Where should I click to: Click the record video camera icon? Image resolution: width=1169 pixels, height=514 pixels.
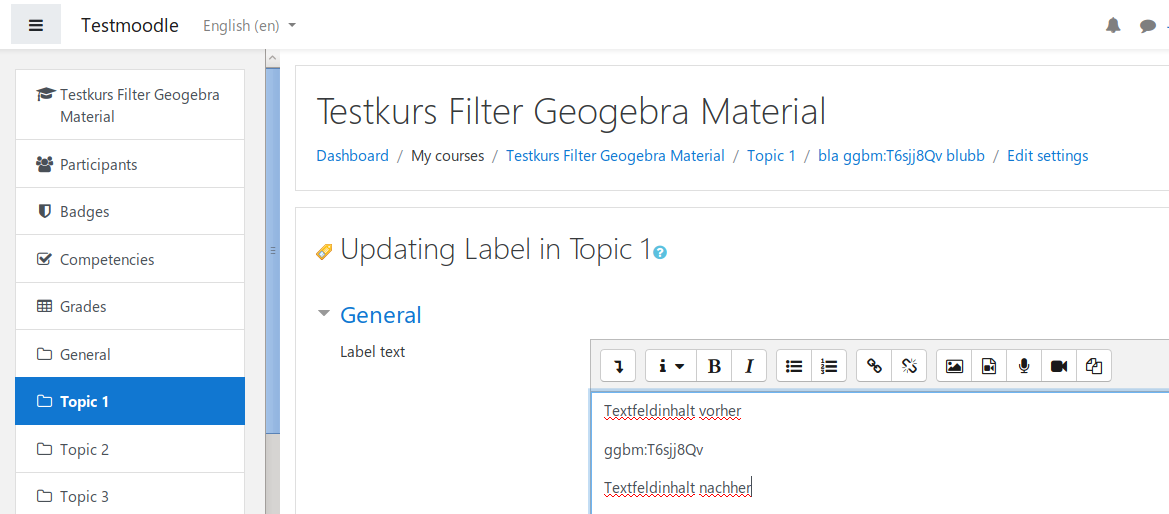1059,366
